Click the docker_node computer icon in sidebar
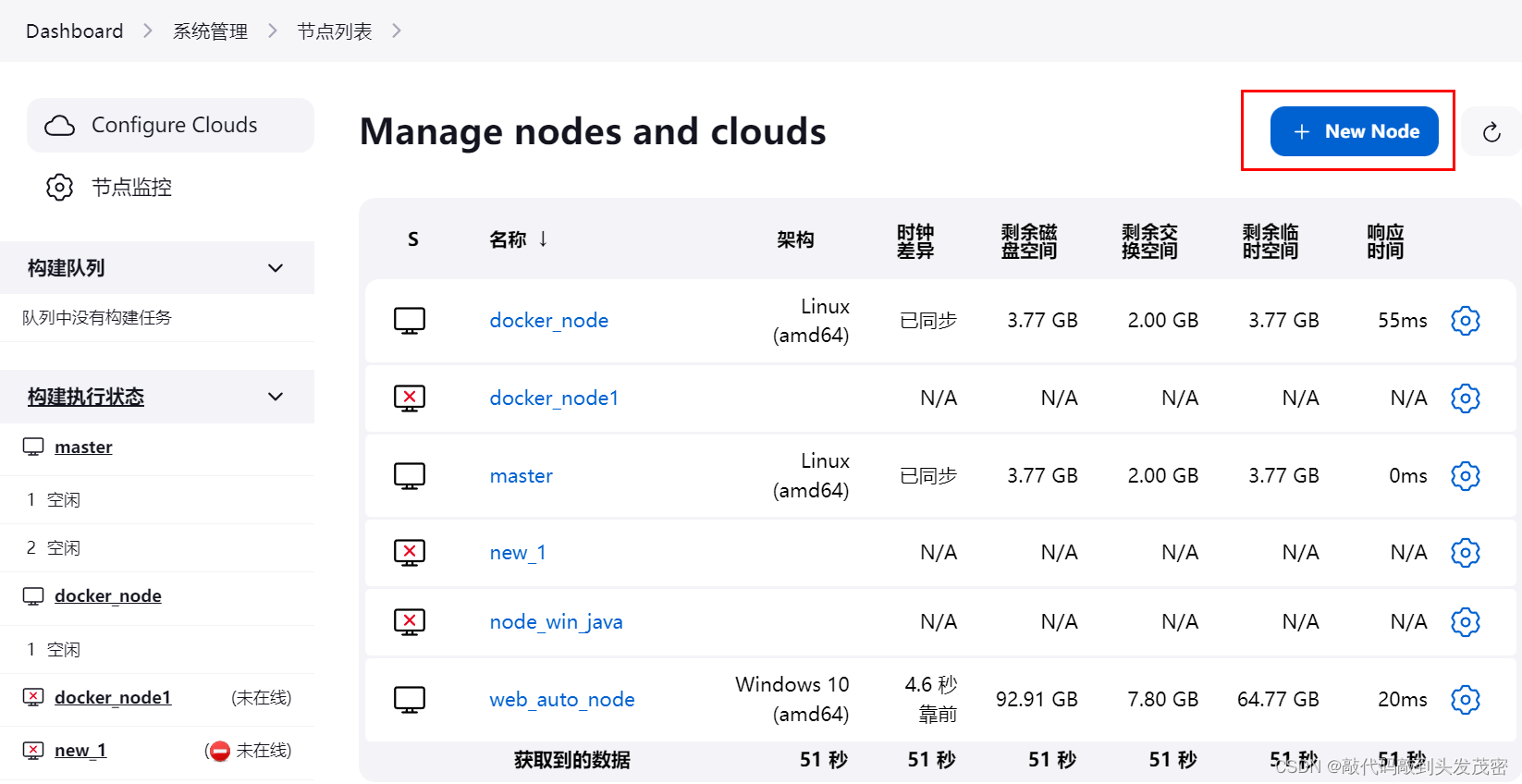The image size is (1522, 784). [33, 596]
